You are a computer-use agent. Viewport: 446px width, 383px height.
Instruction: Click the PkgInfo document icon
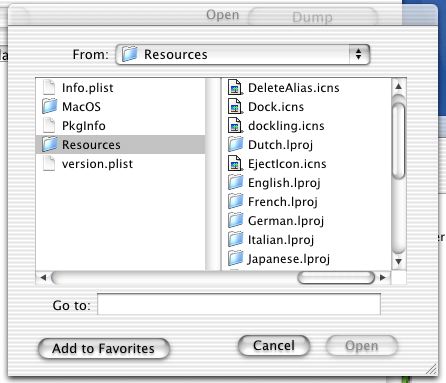pos(49,125)
